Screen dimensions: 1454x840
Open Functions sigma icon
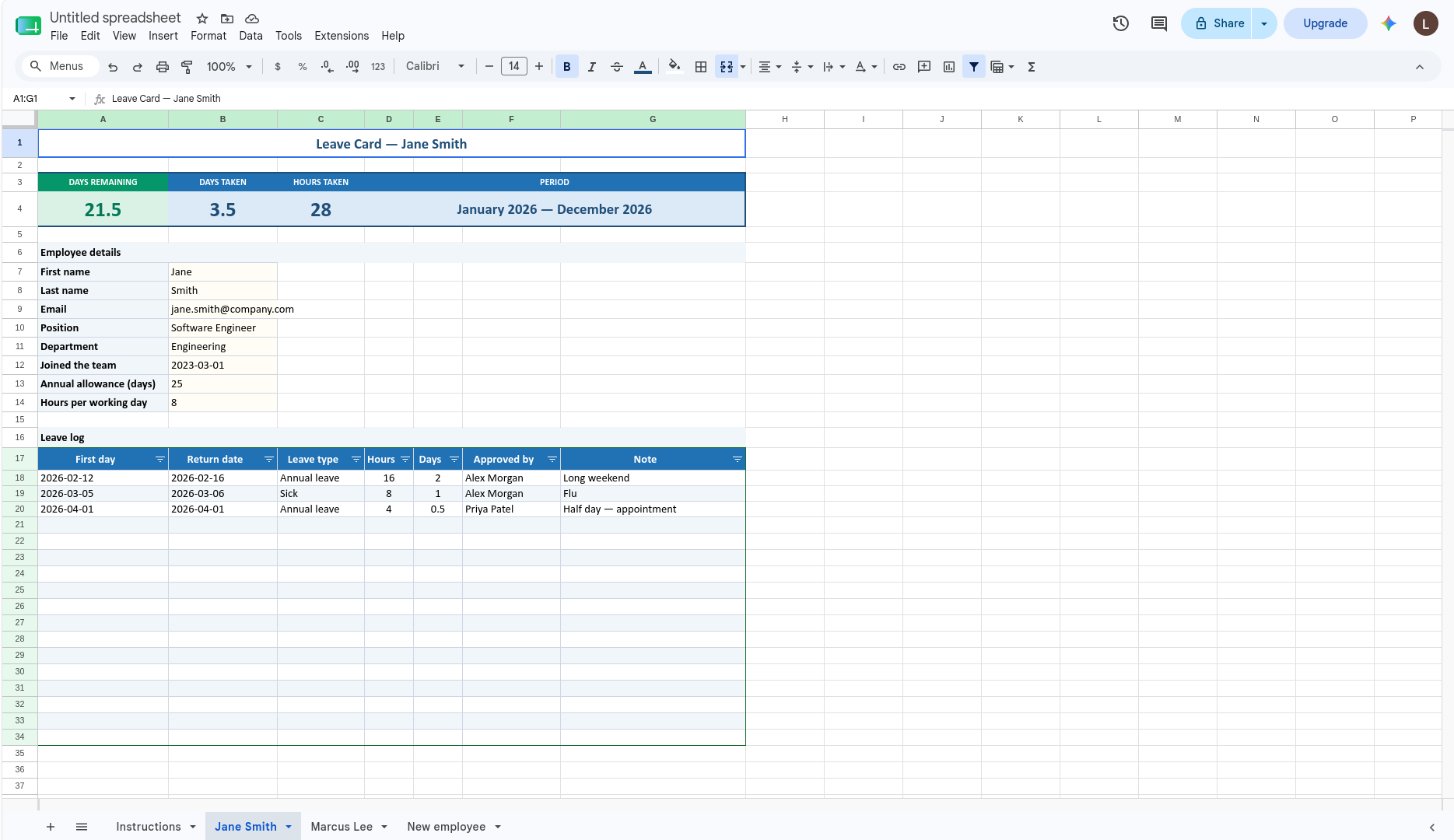(x=1032, y=67)
